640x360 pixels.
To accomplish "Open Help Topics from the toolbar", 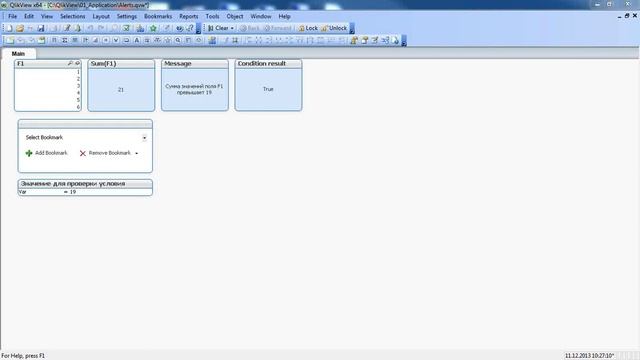I will 180,28.
